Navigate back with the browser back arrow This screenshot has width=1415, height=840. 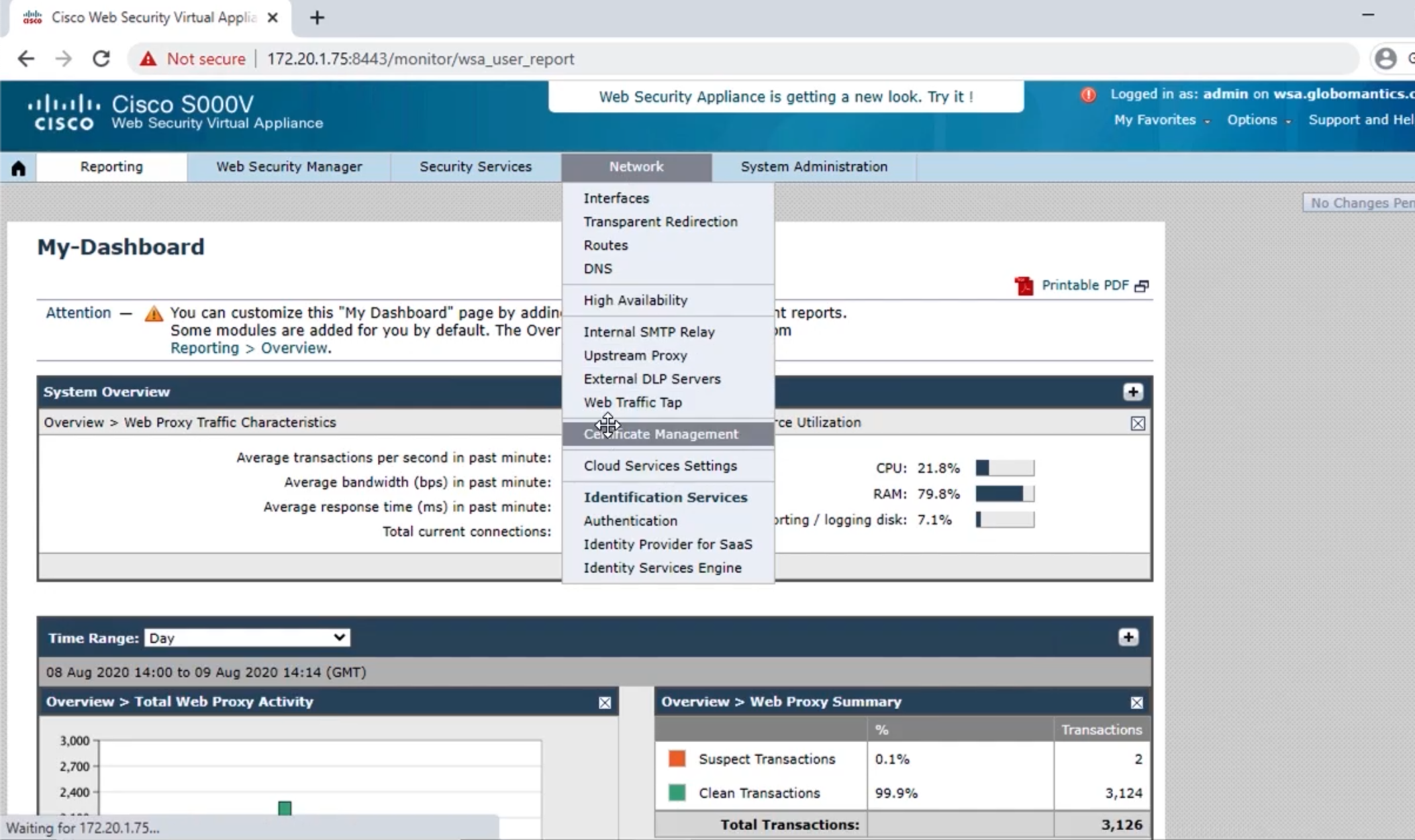[26, 59]
